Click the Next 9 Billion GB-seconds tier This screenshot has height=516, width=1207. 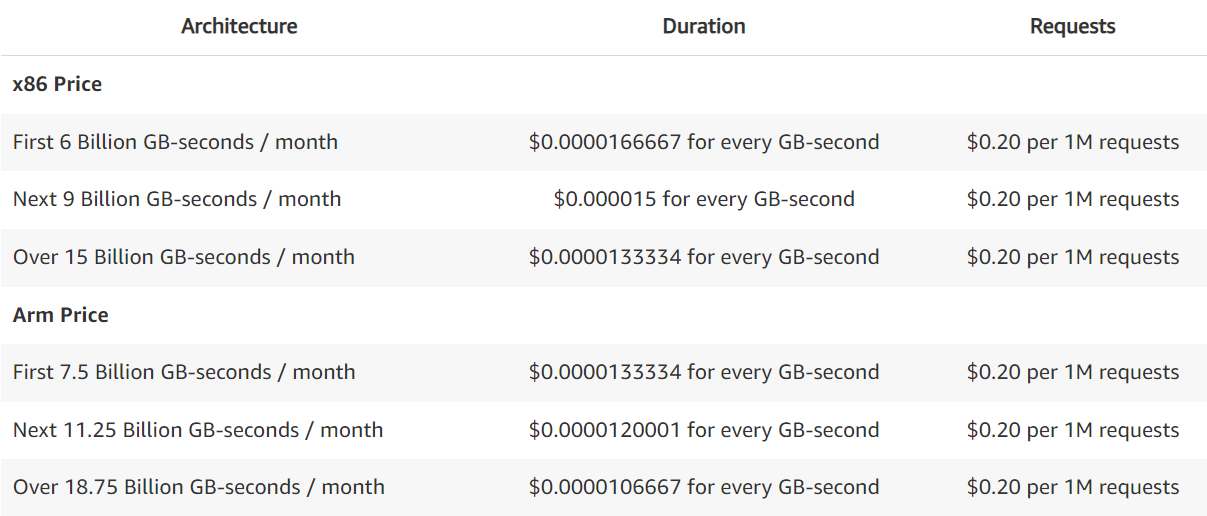[x=177, y=199]
